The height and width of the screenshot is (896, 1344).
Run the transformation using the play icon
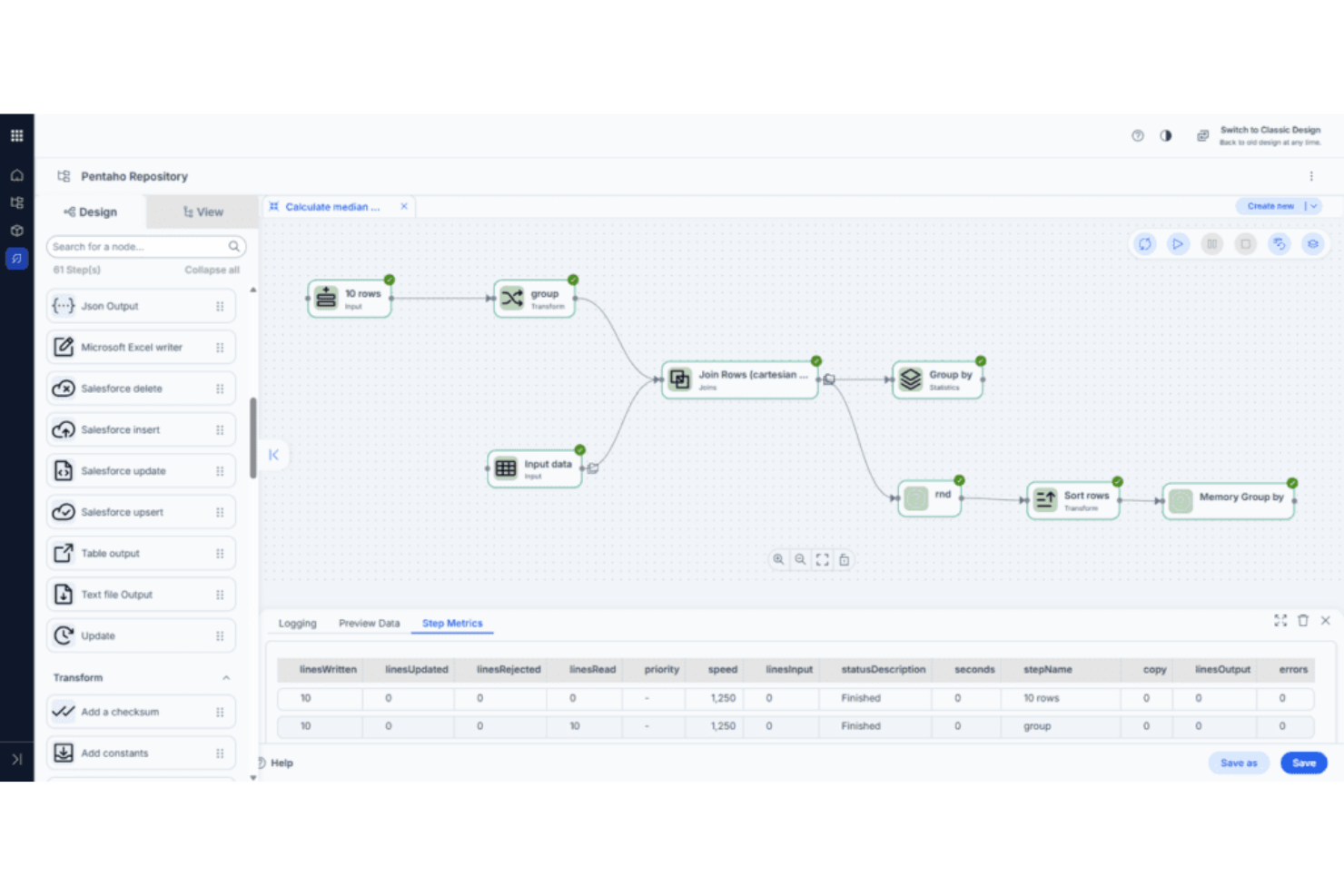[x=1178, y=243]
